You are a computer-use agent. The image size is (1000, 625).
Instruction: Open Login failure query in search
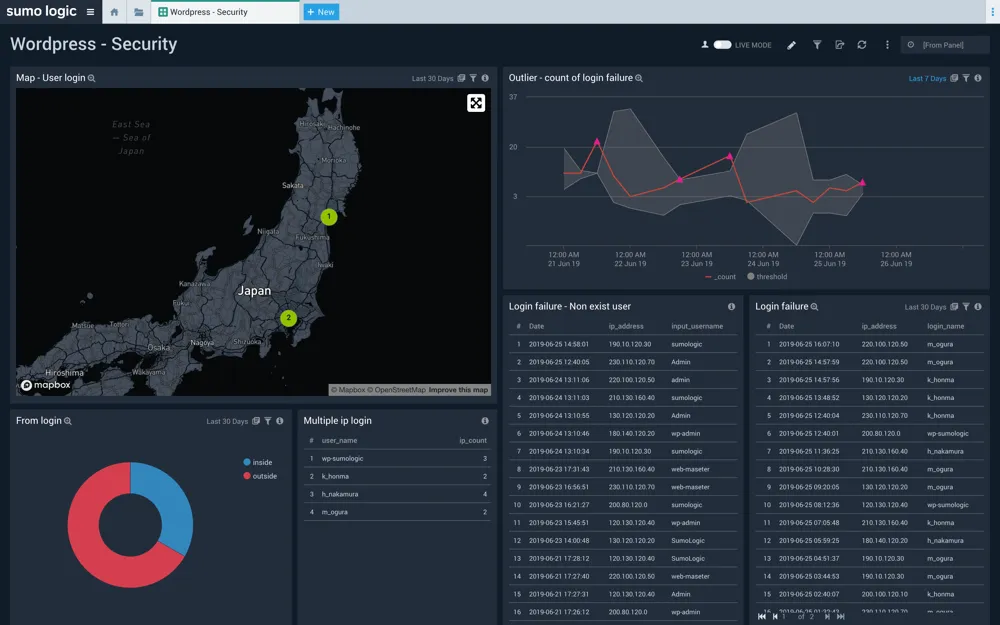(814, 307)
